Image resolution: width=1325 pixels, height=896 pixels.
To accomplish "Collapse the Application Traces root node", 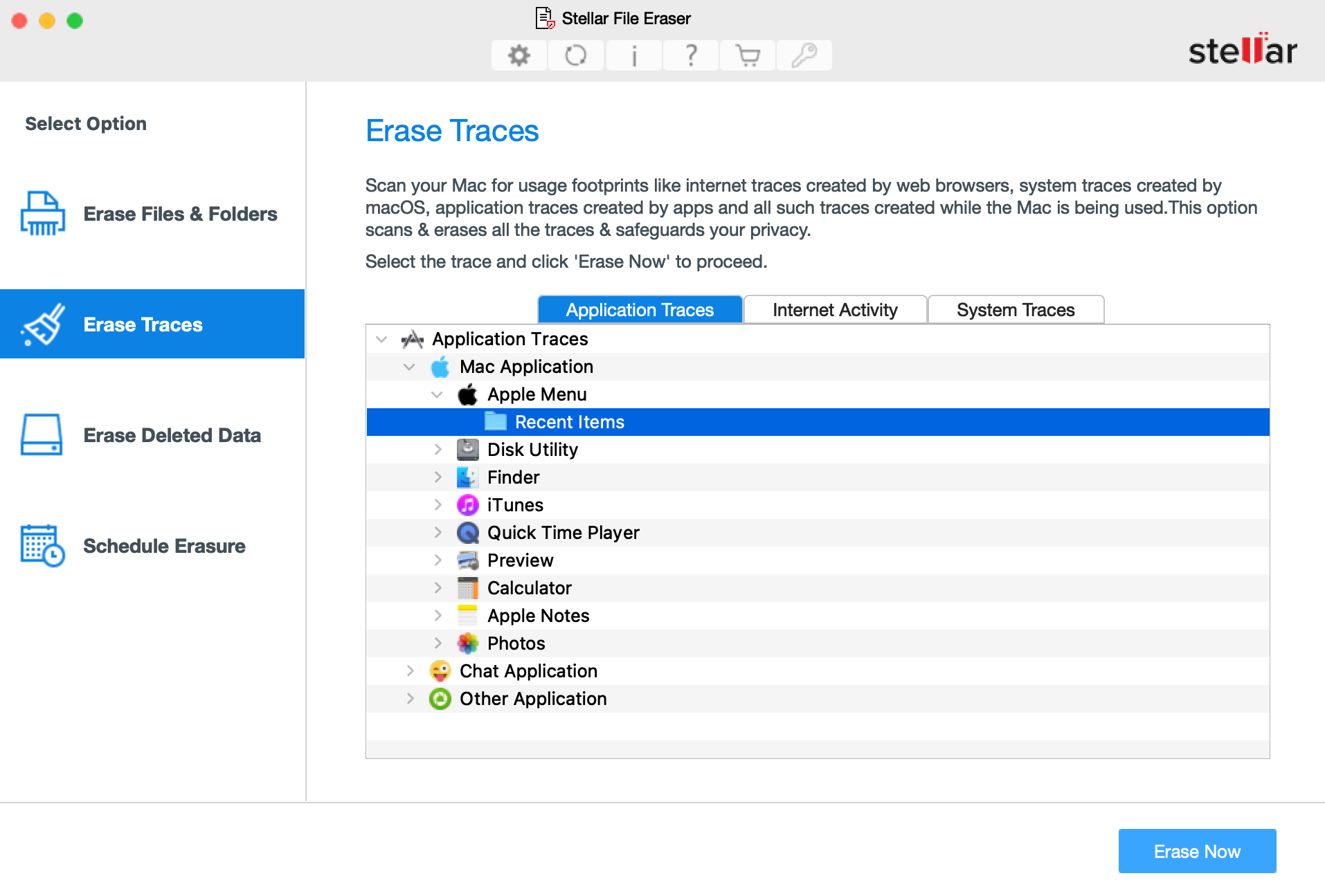I will [x=381, y=339].
